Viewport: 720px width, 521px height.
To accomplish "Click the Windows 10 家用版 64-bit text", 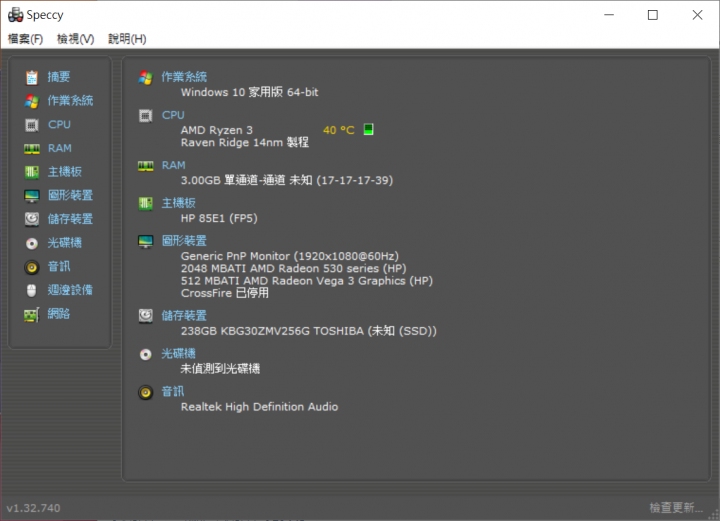I will tap(249, 92).
